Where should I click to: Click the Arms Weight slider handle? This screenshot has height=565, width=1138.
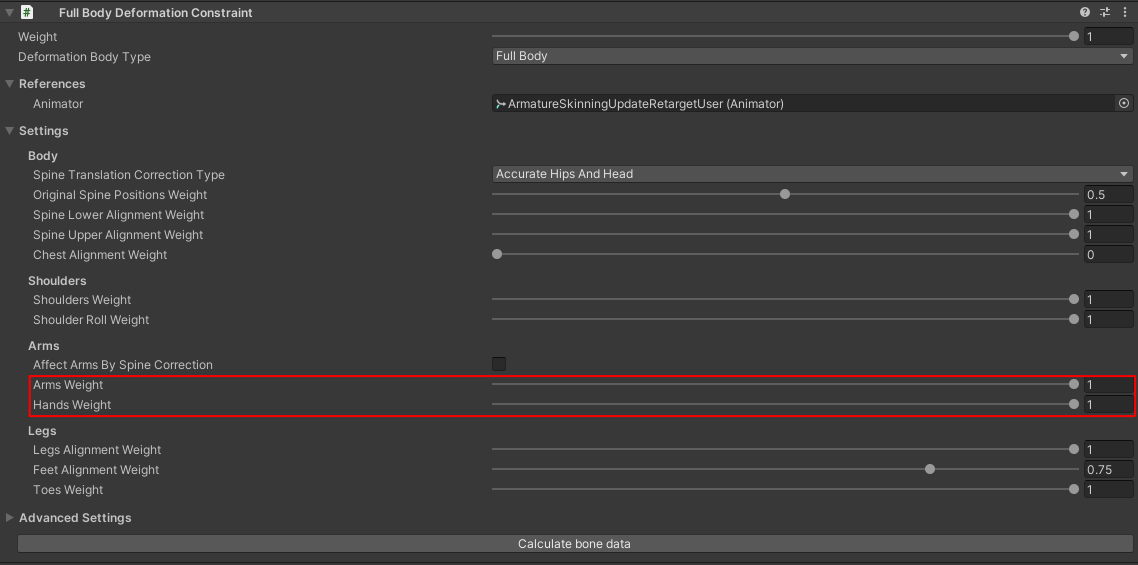tap(1074, 384)
